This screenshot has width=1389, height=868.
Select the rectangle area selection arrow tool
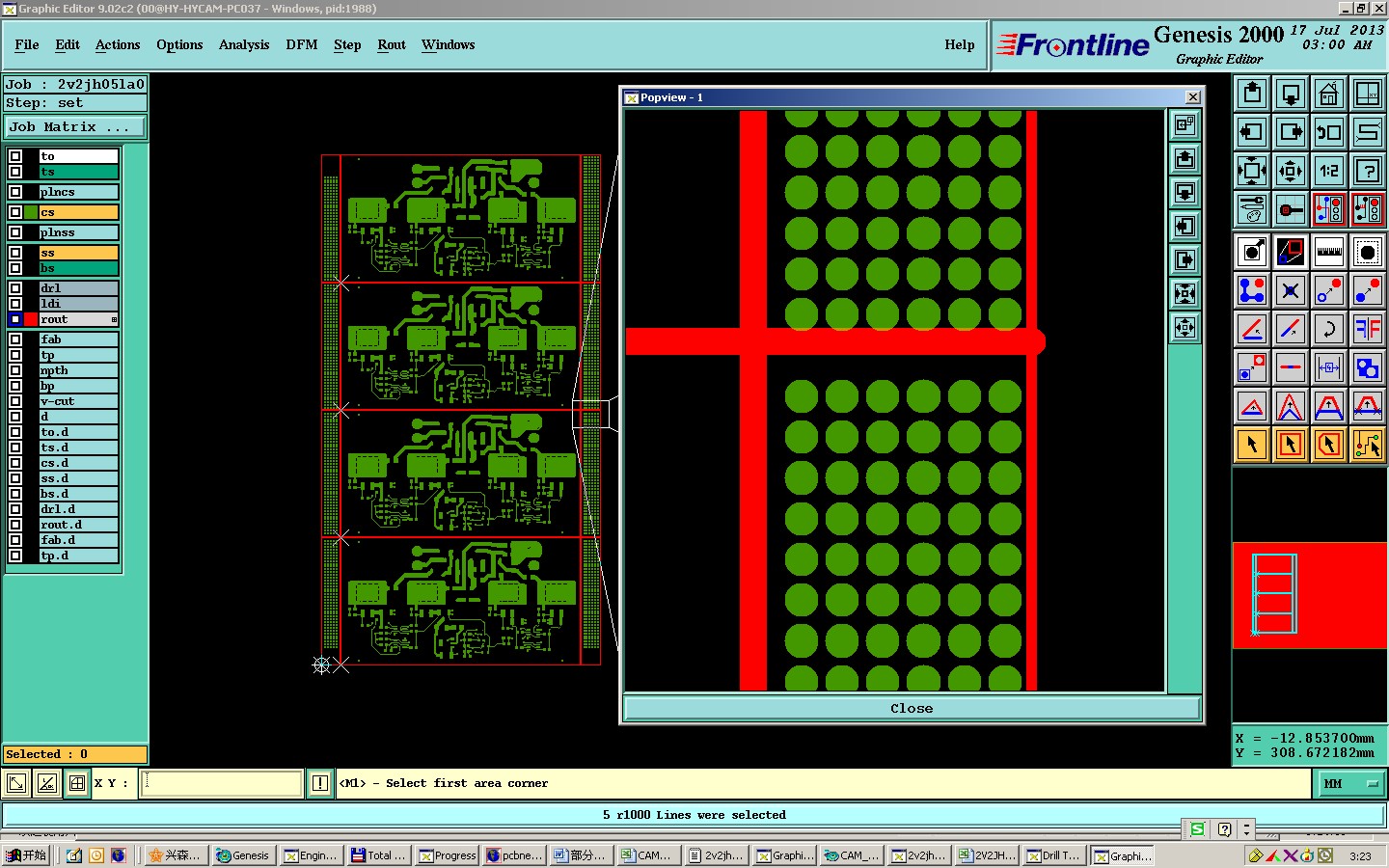1291,445
